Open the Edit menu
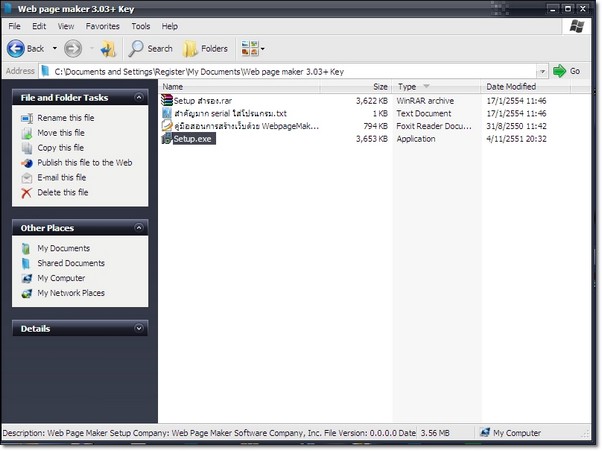602x451 pixels. point(39,26)
